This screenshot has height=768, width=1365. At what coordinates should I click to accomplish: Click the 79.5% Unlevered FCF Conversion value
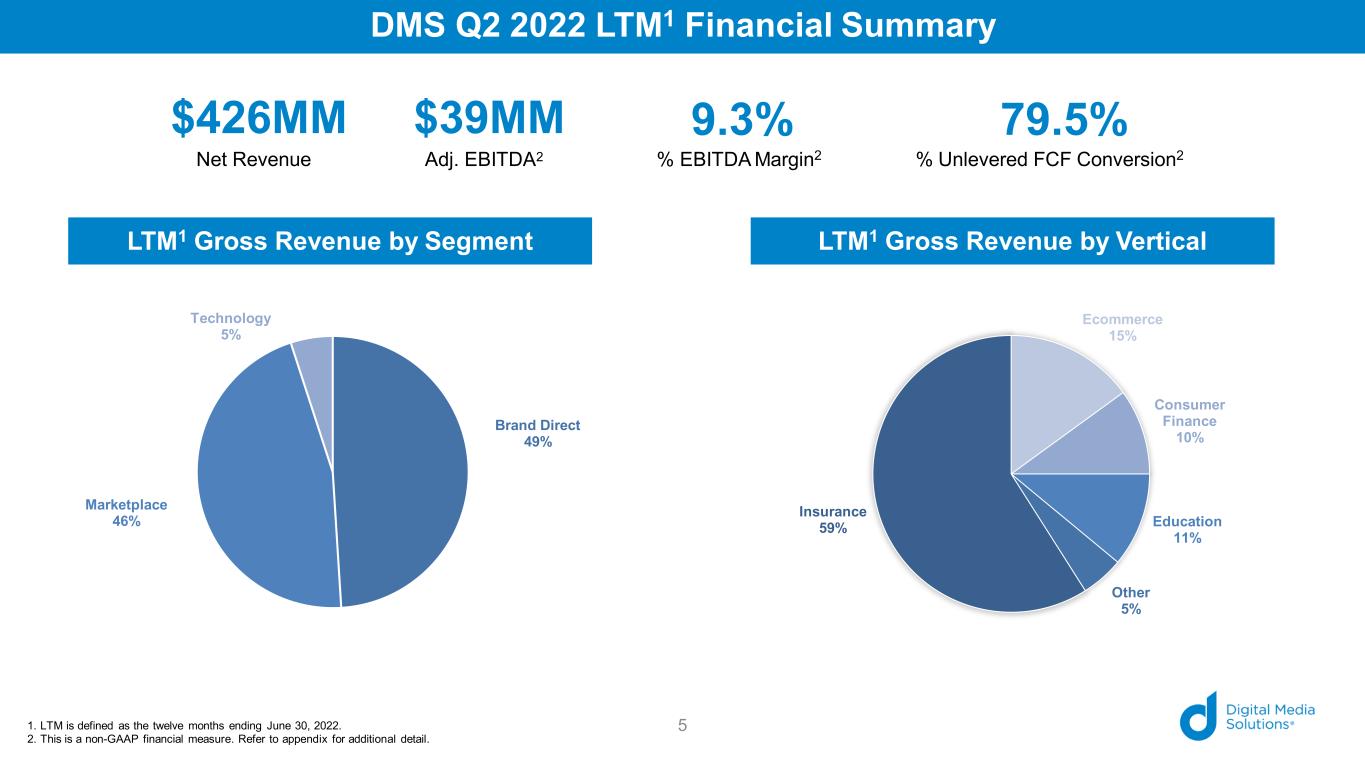pyautogui.click(x=1064, y=122)
